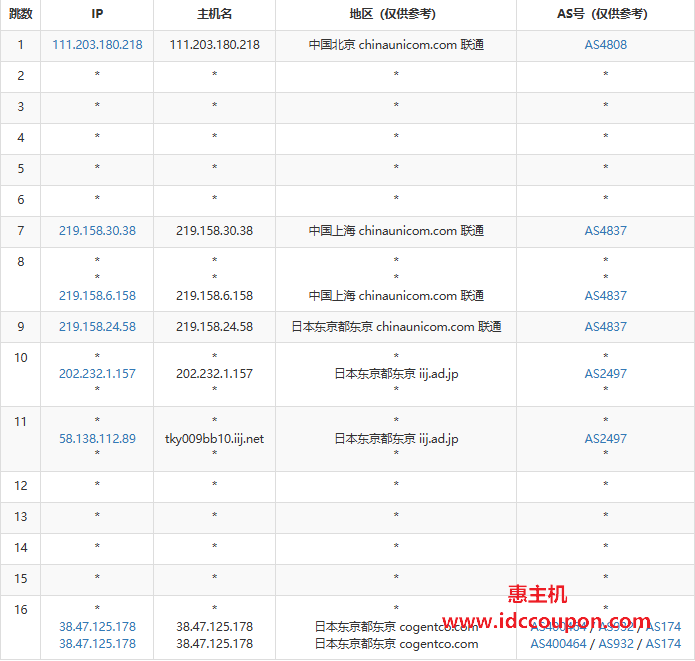The width and height of the screenshot is (695, 661).
Task: Click the AS2497 link in hop 11 row
Action: coord(605,439)
